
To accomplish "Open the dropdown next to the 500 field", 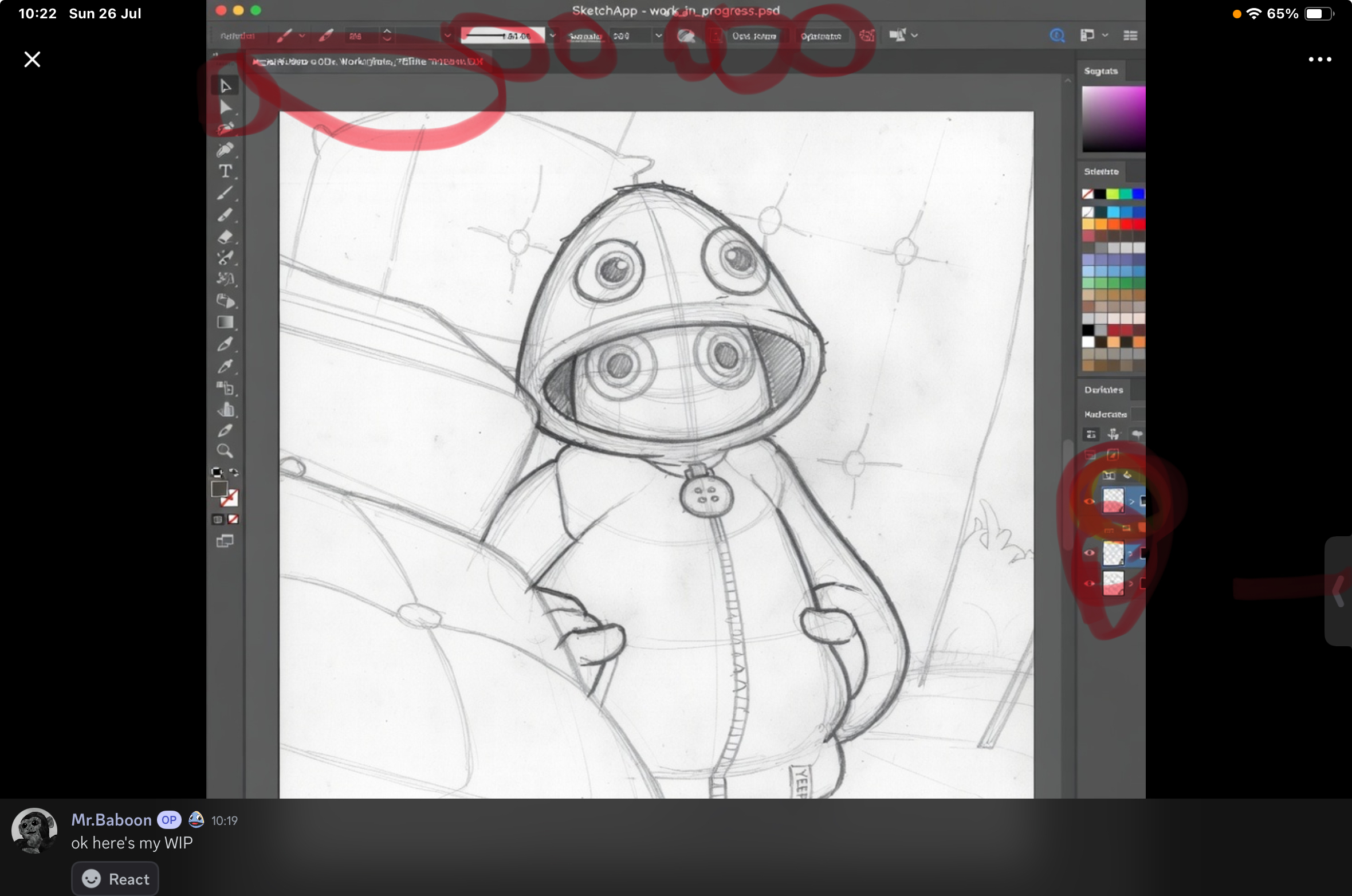I will click(x=659, y=36).
